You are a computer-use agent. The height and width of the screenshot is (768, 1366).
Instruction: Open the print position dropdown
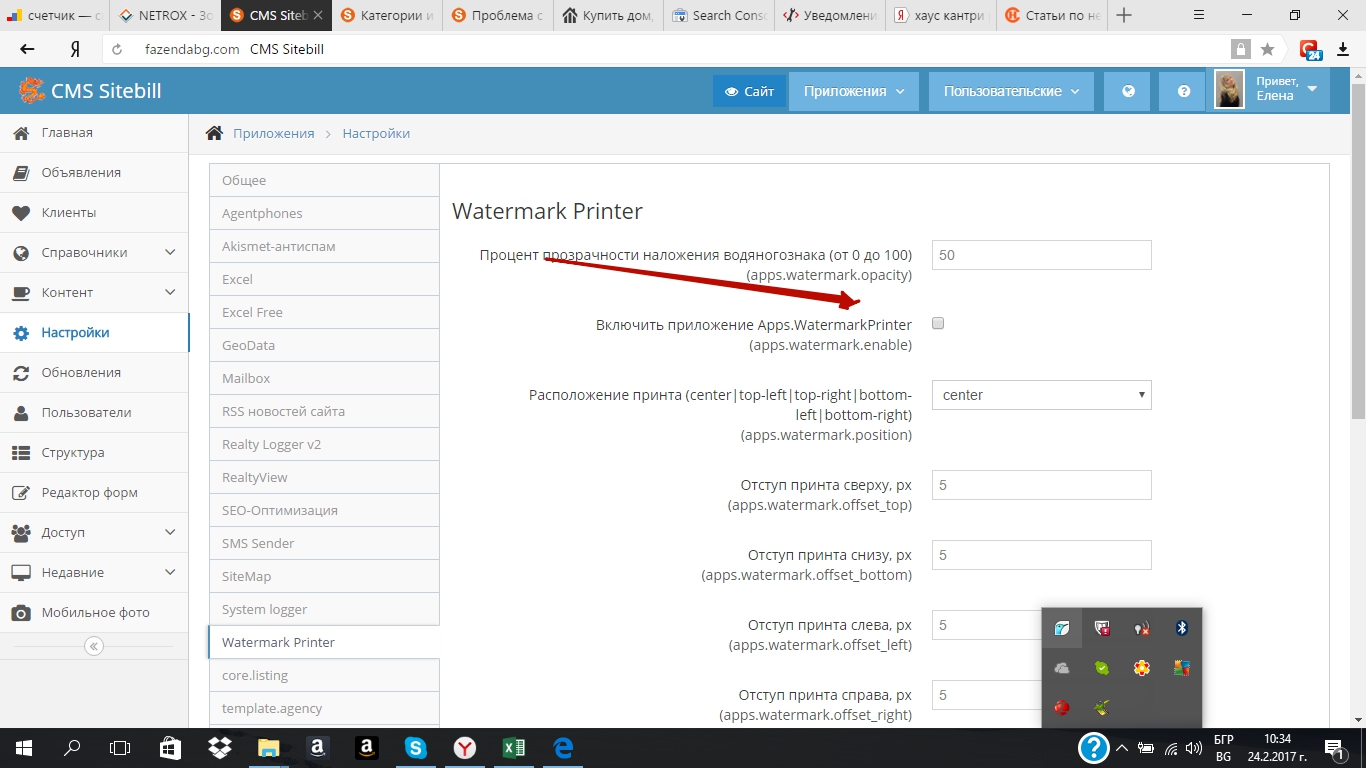click(x=1041, y=395)
